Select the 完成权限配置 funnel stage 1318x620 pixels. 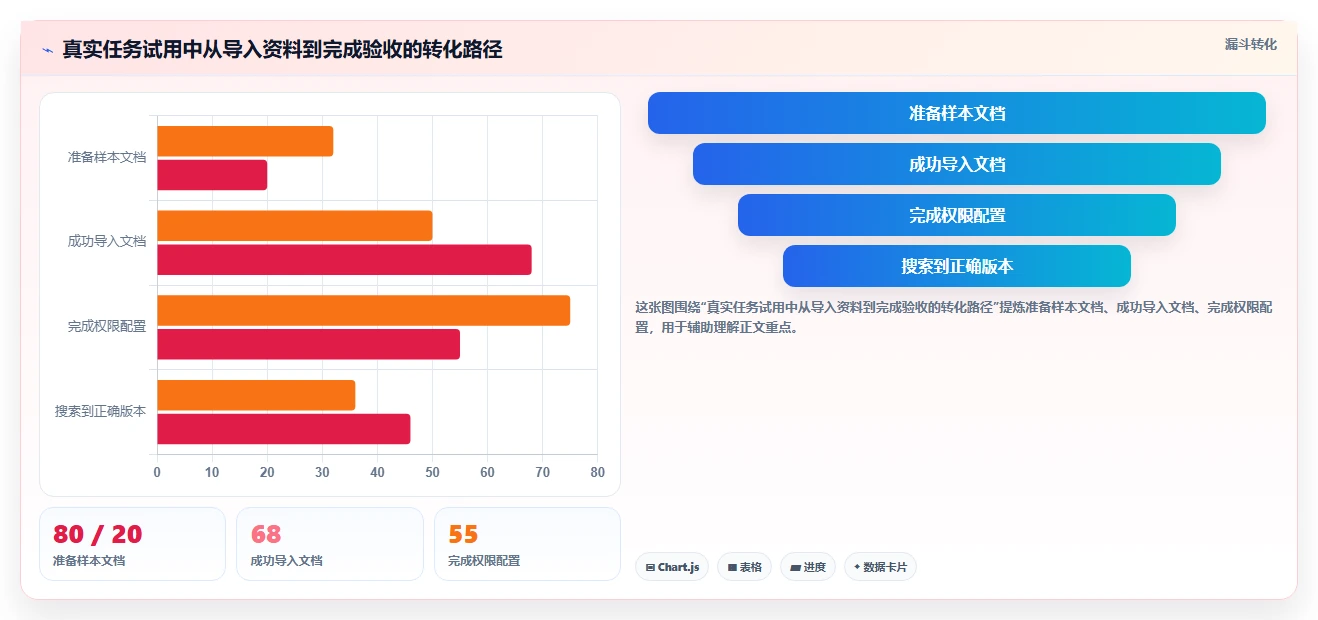pos(957,215)
